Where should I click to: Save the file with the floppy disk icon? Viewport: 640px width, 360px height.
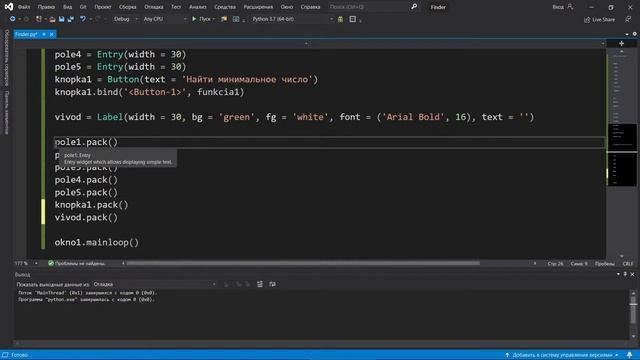pos(62,19)
